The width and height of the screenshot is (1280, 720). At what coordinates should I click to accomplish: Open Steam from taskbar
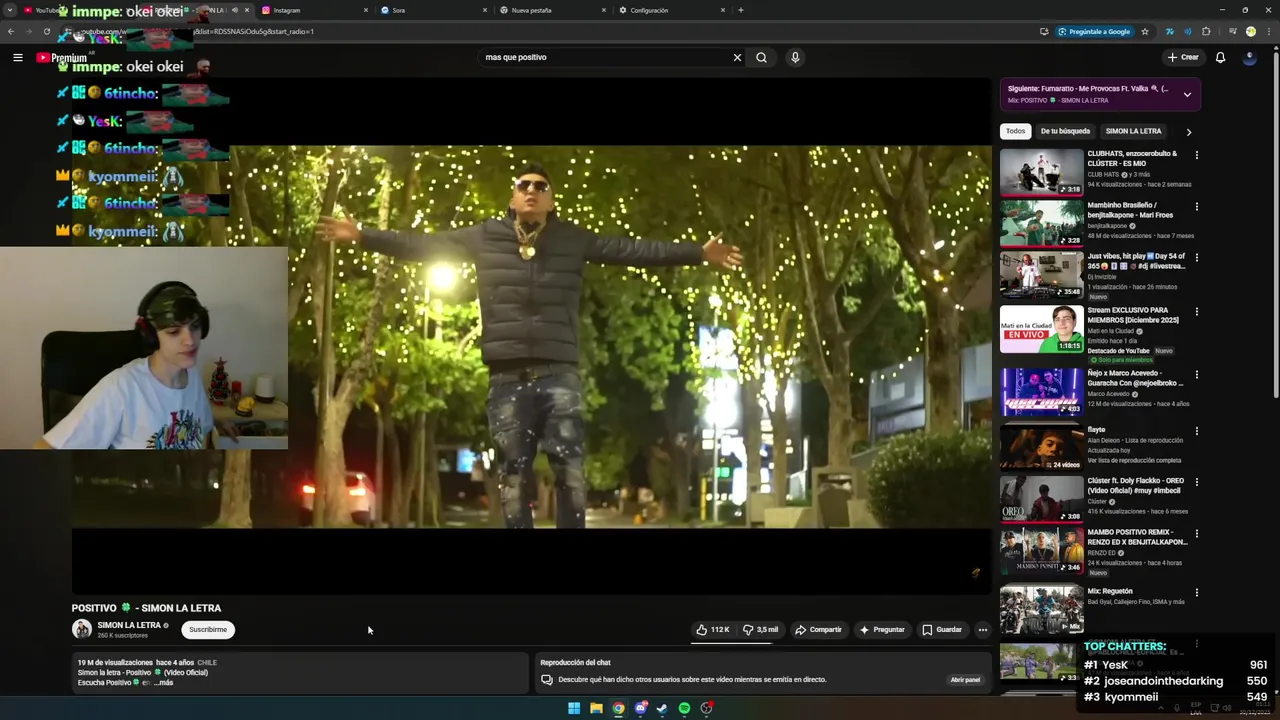662,708
